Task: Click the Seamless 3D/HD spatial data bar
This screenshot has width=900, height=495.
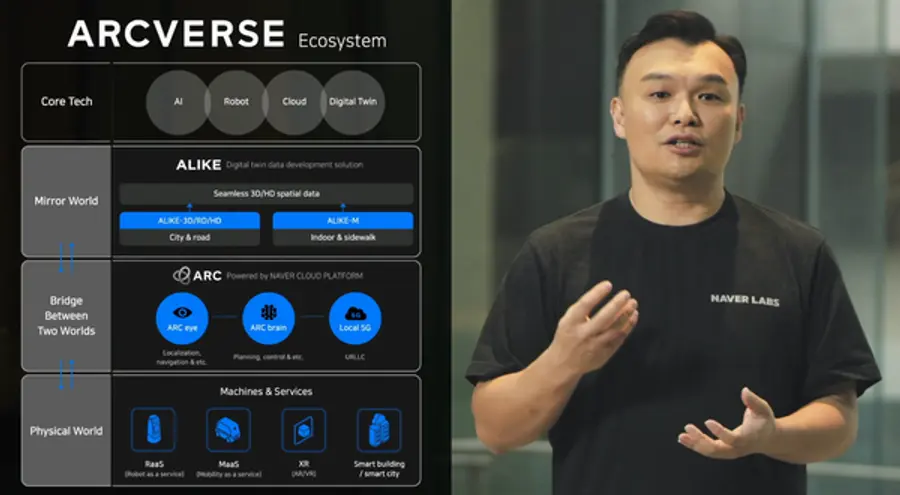Action: pyautogui.click(x=266, y=193)
